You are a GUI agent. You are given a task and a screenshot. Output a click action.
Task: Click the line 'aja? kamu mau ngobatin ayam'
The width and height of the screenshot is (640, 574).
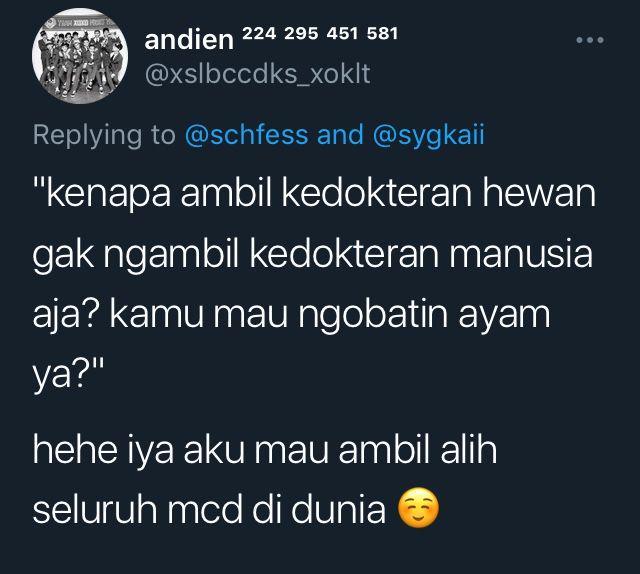291,315
